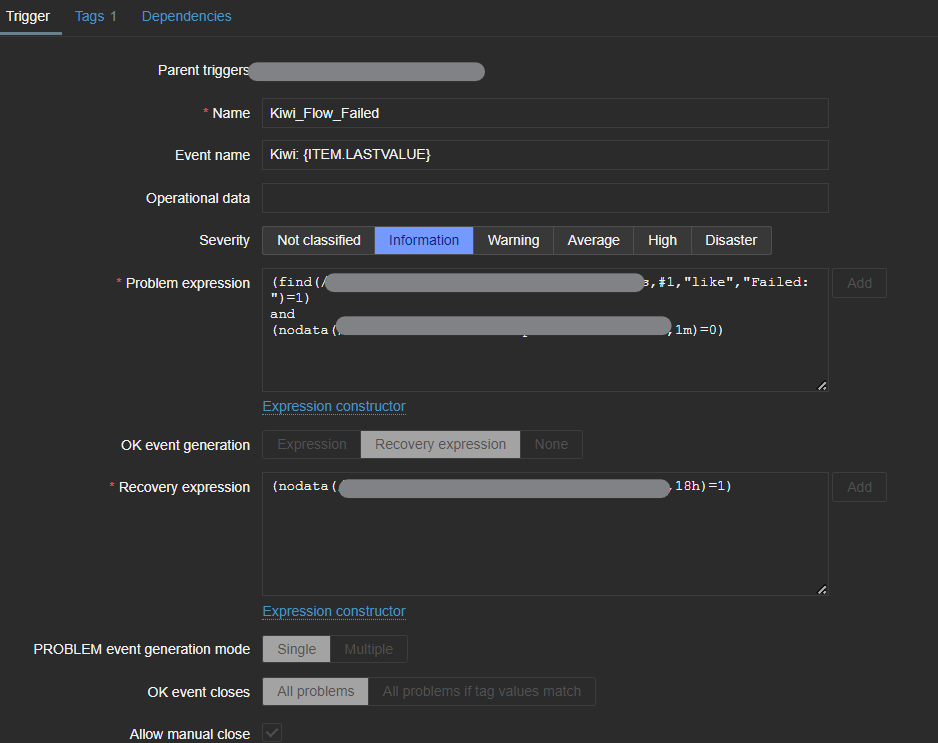This screenshot has width=938, height=743.
Task: Open Expression constructor under Problem expression
Action: pos(334,406)
